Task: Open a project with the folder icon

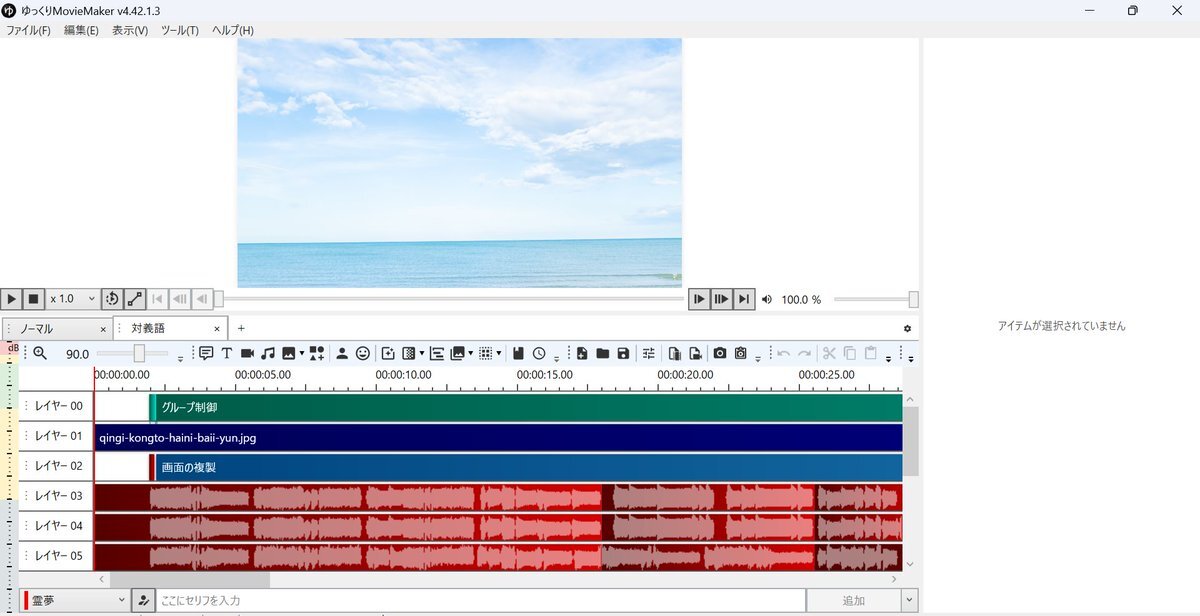Action: point(603,353)
